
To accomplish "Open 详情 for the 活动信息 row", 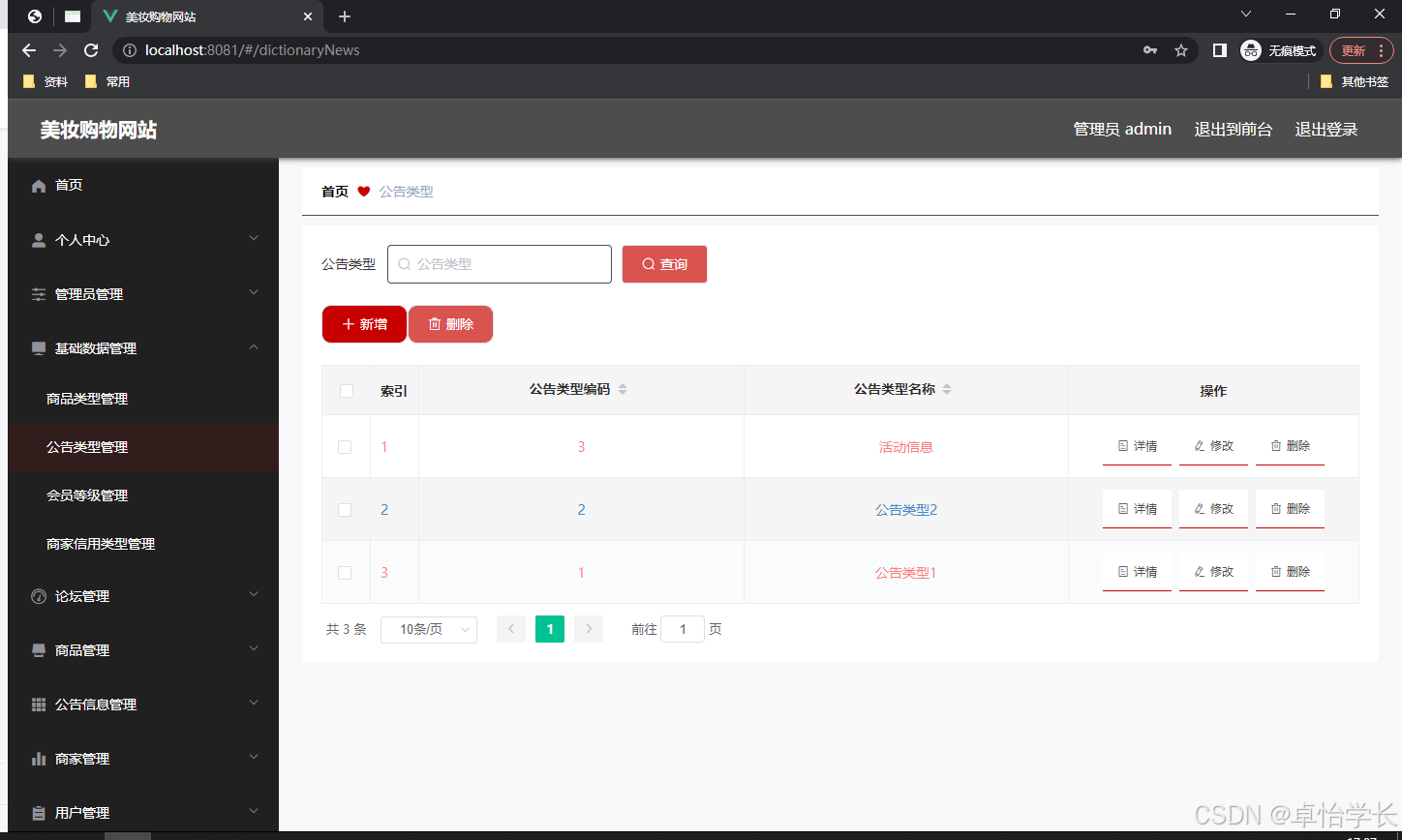I will [1137, 446].
